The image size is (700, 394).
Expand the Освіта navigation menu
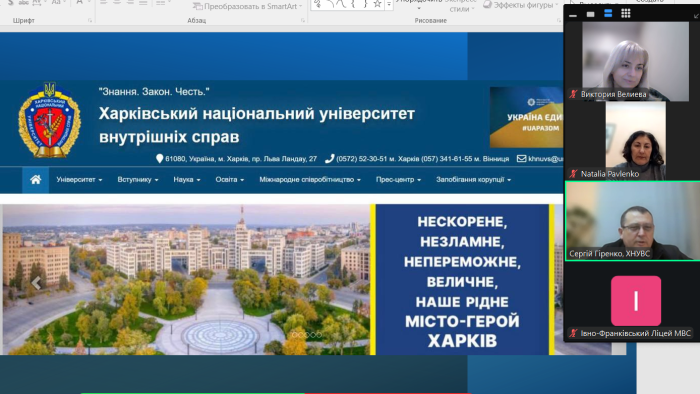click(229, 179)
